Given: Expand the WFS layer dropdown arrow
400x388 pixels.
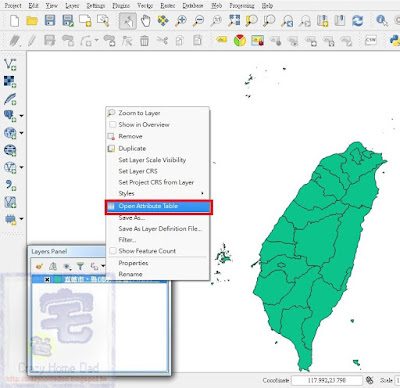Looking at the screenshot, I should [x=21, y=167].
